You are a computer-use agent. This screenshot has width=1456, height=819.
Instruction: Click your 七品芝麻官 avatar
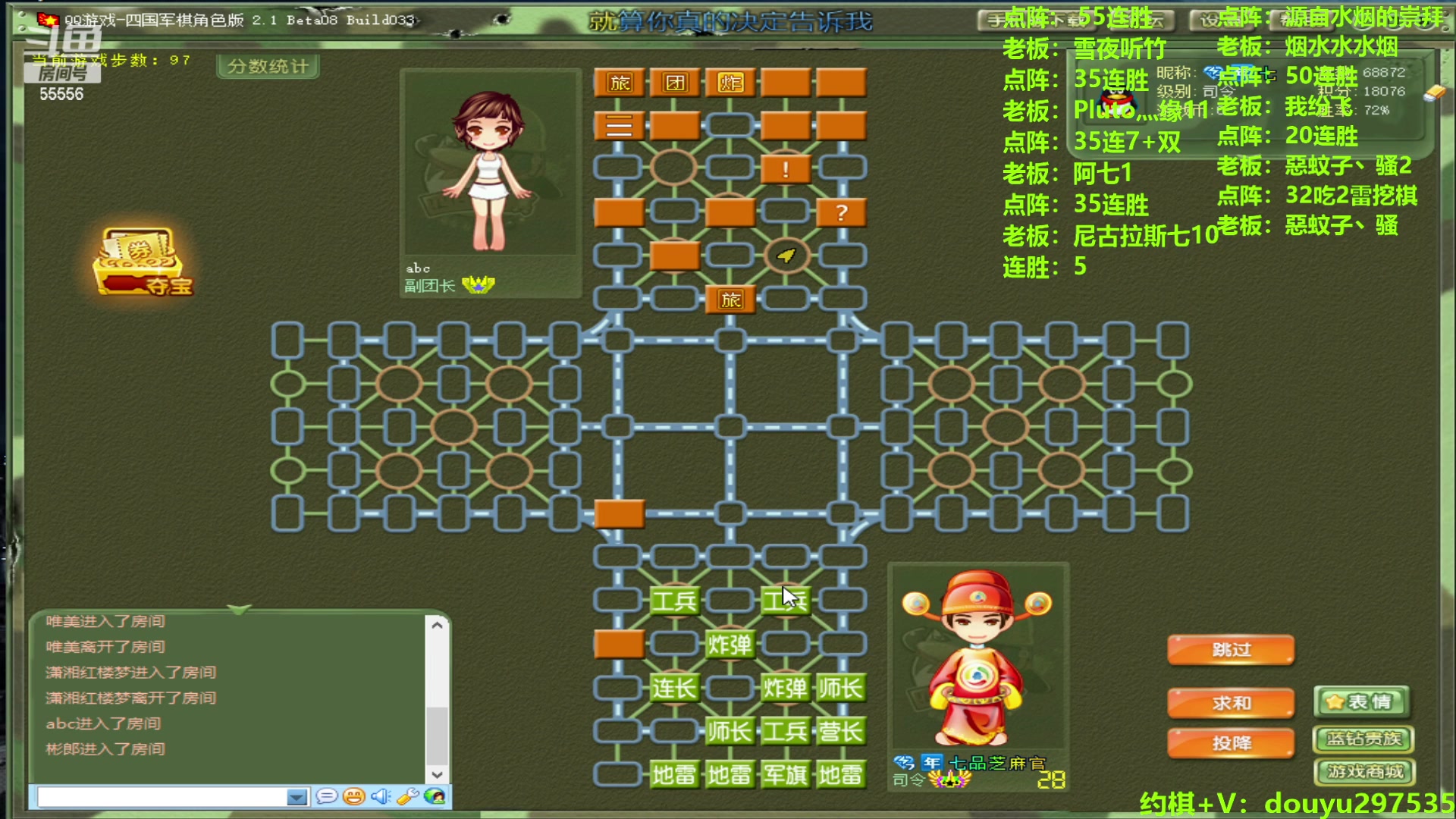tap(977, 658)
